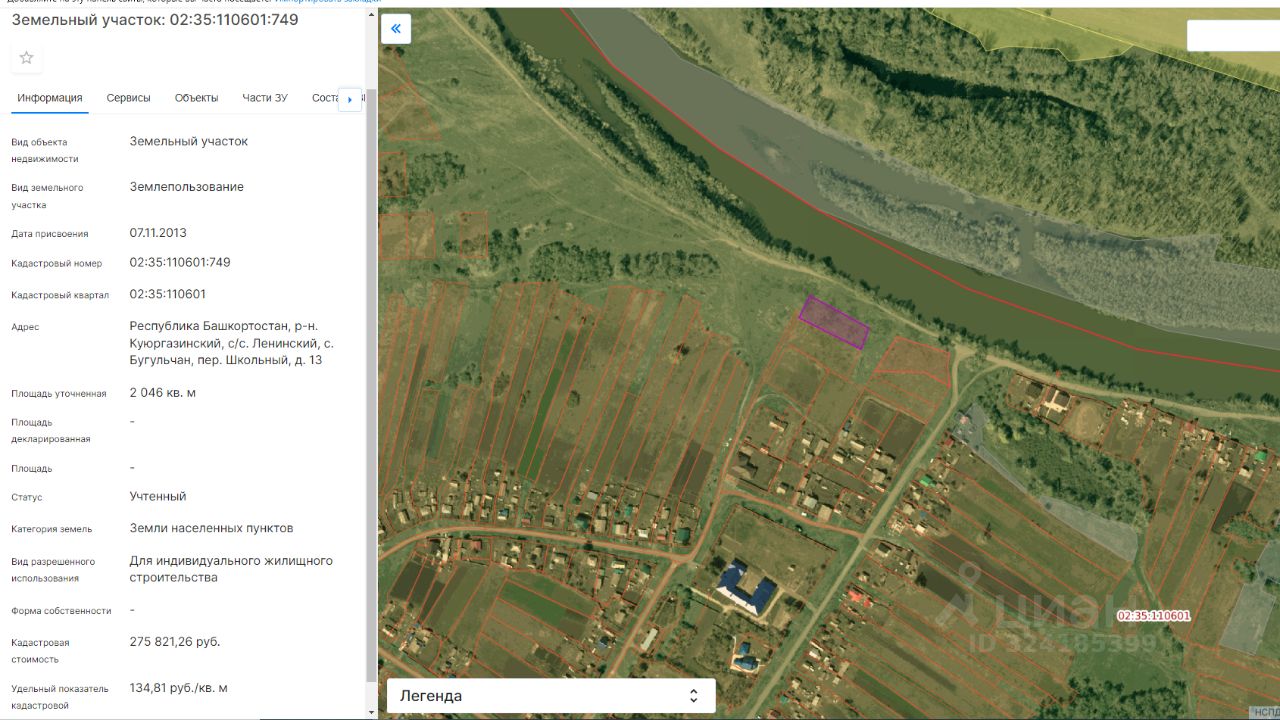This screenshot has width=1280, height=720.
Task: Expand the Легенда dropdown
Action: coord(551,696)
